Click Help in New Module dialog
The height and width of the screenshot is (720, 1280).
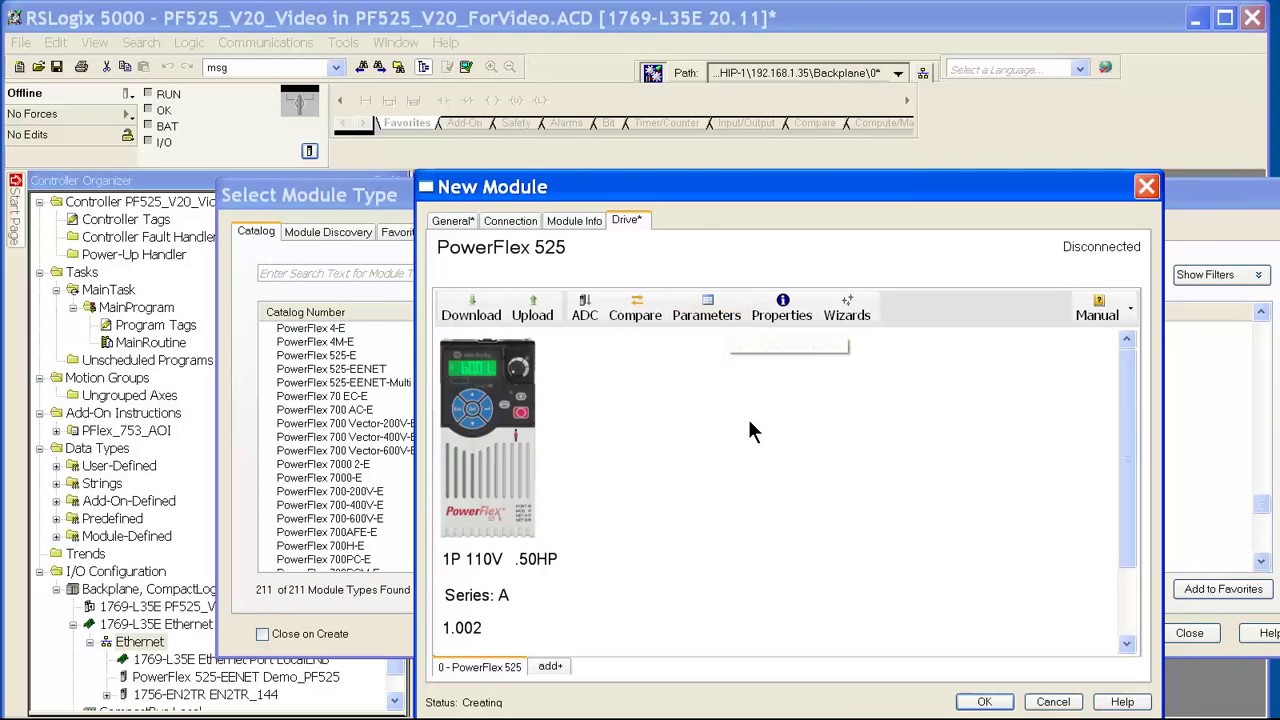pyautogui.click(x=1122, y=702)
